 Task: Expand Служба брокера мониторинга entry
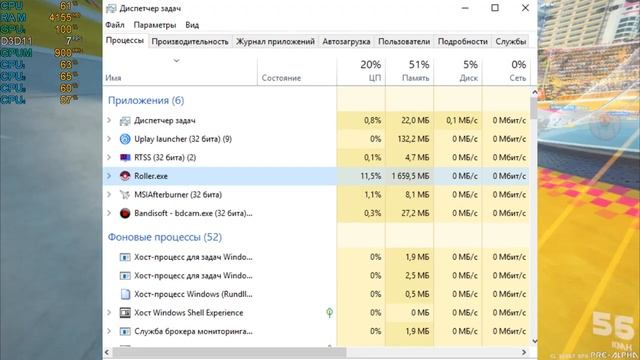[x=109, y=331]
